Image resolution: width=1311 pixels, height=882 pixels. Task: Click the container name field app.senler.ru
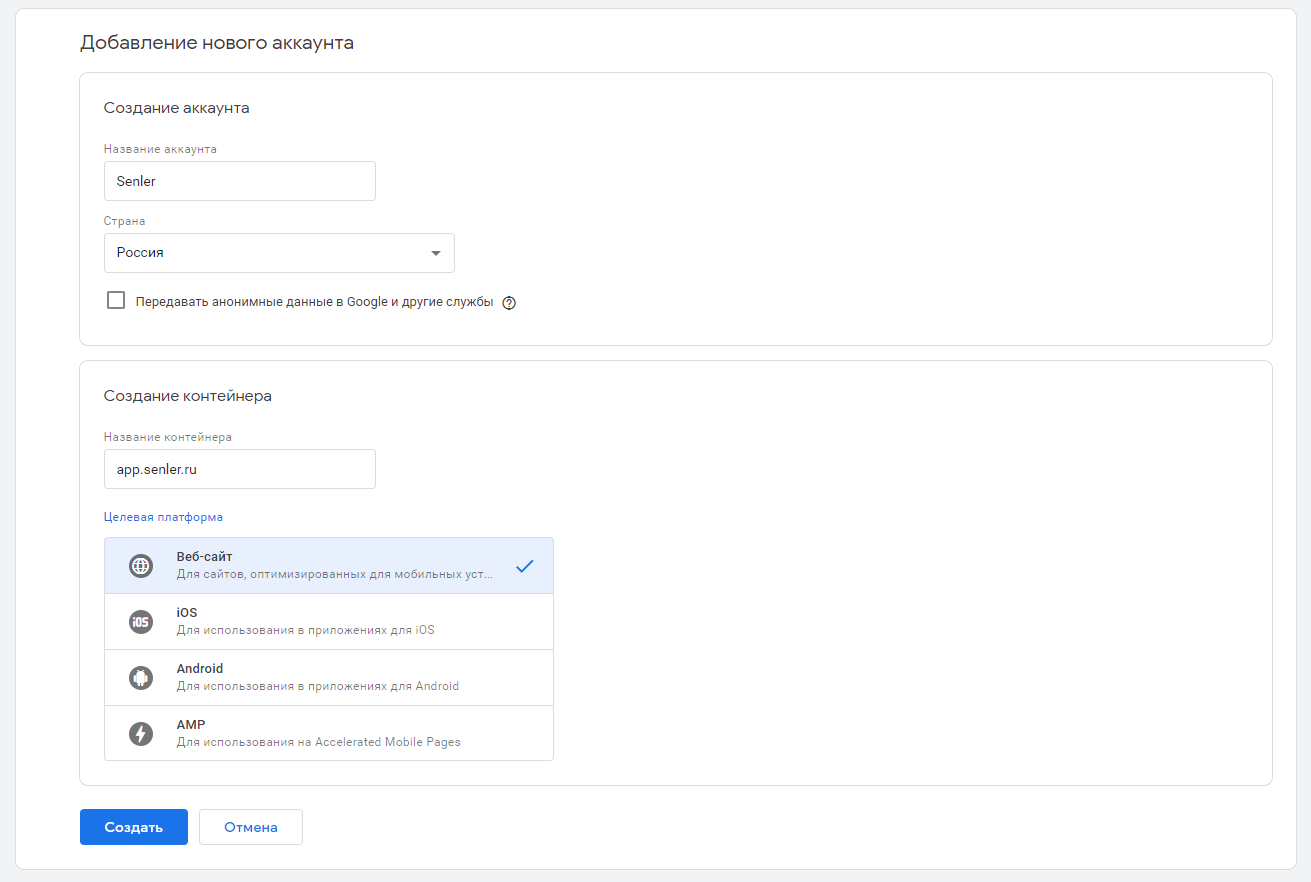pyautogui.click(x=240, y=469)
